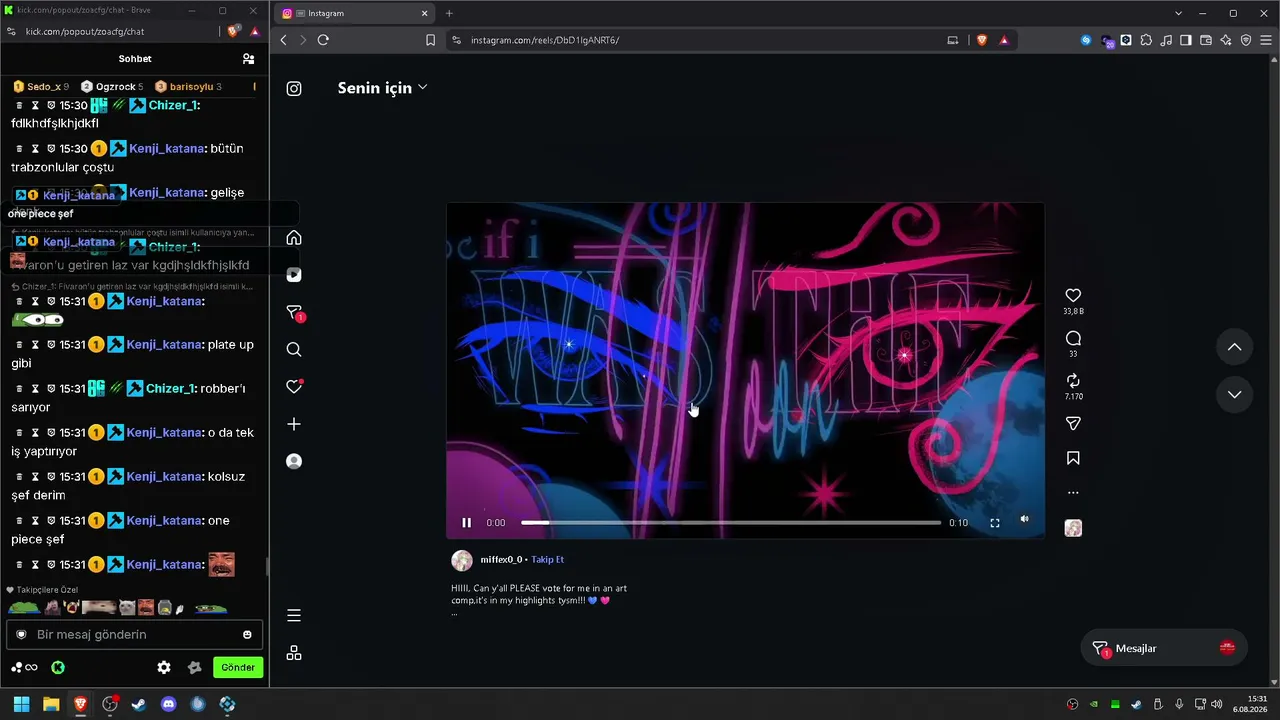This screenshot has height=720, width=1280.
Task: Open the reel's three-dot options menu
Action: tap(1073, 493)
